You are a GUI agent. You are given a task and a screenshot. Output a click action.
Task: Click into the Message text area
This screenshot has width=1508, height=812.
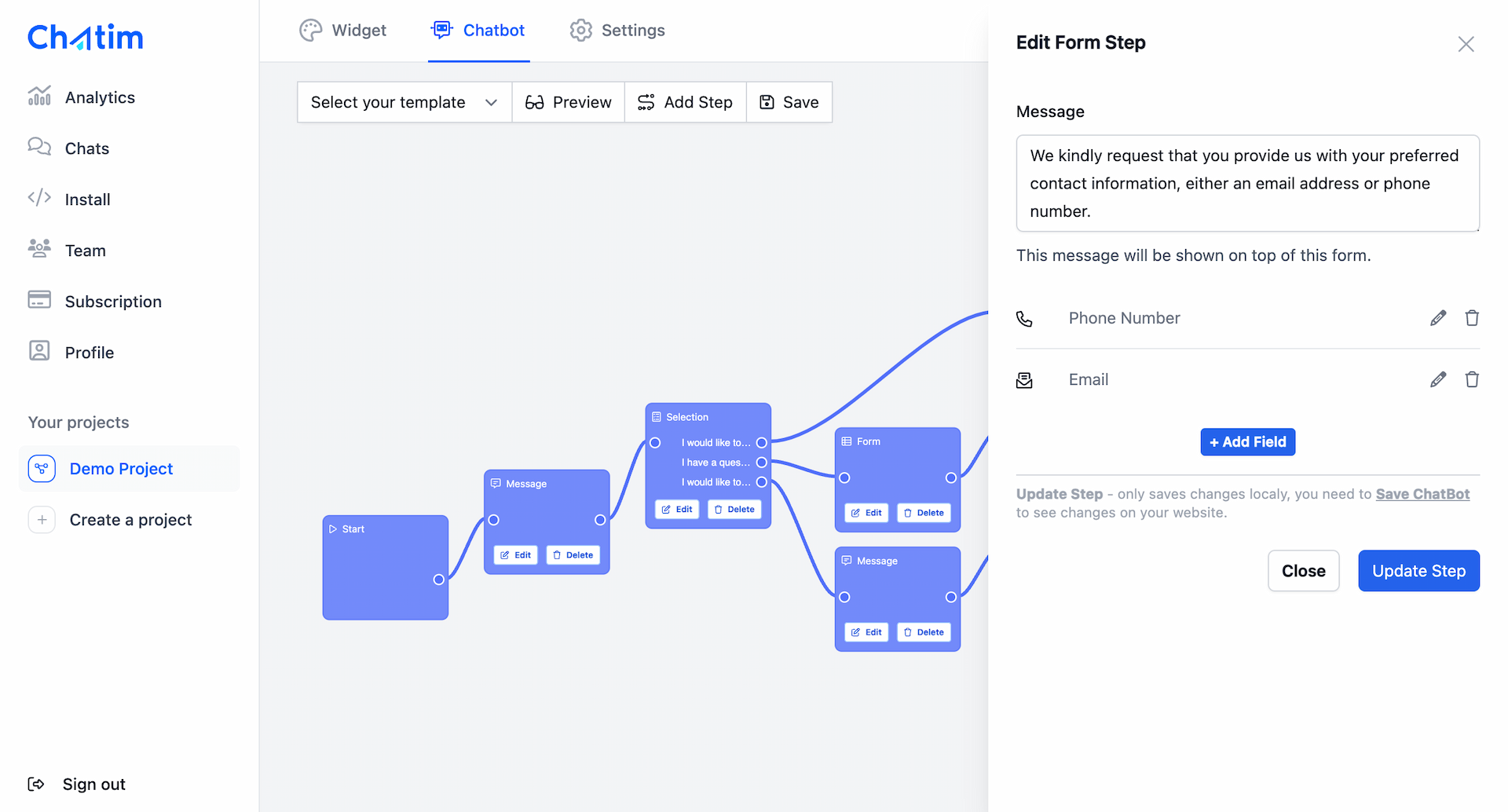coord(1247,183)
